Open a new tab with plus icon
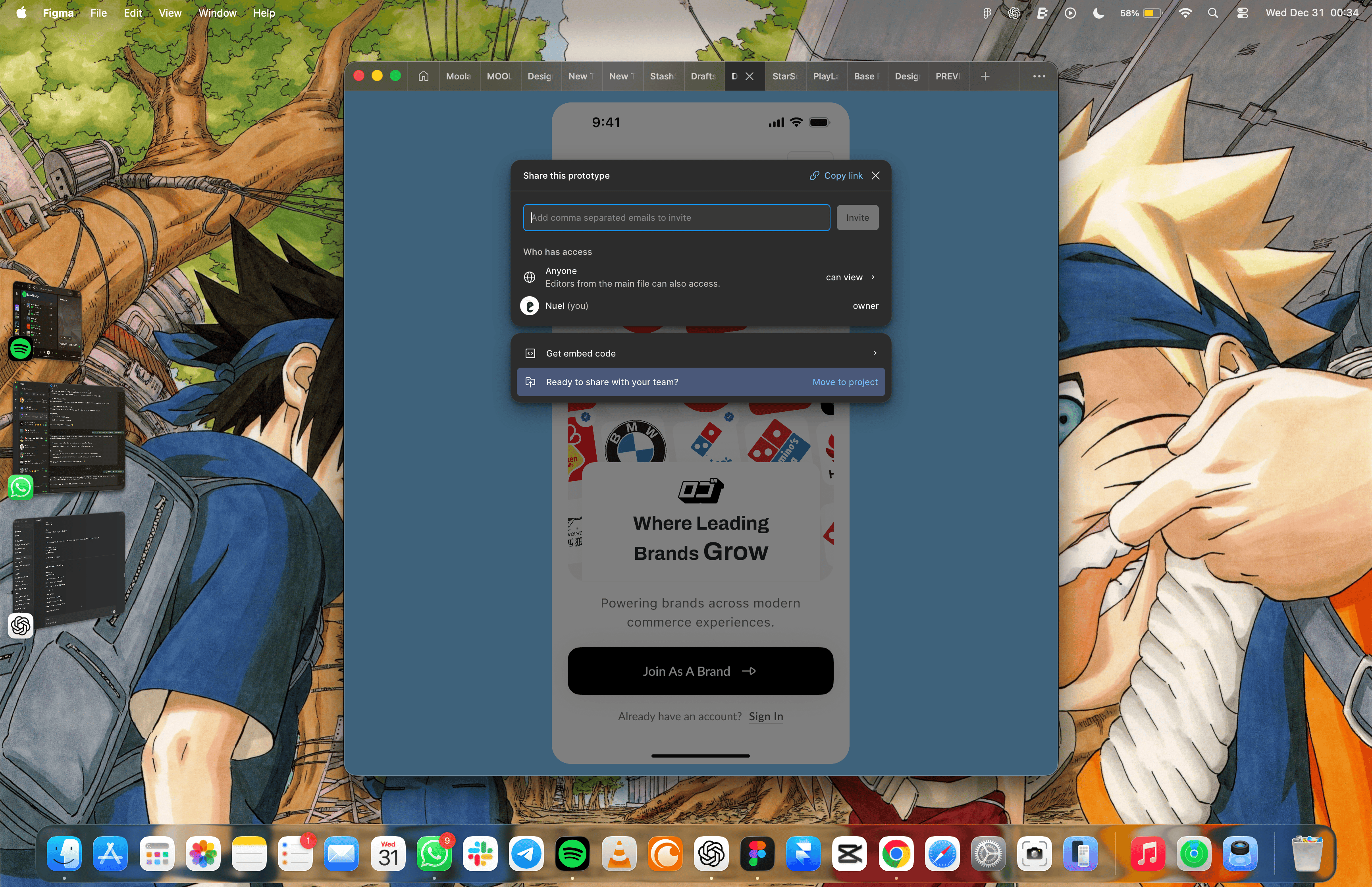 (985, 76)
